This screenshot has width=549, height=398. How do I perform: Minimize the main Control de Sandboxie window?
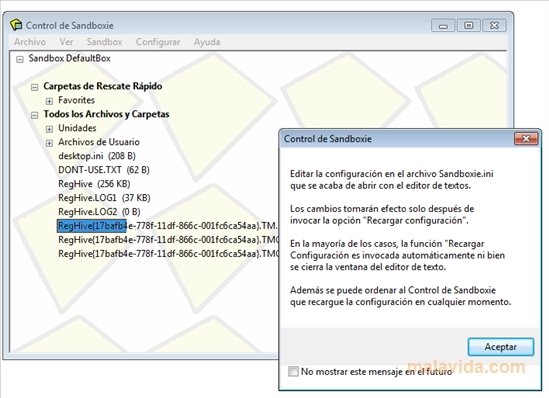(443, 26)
